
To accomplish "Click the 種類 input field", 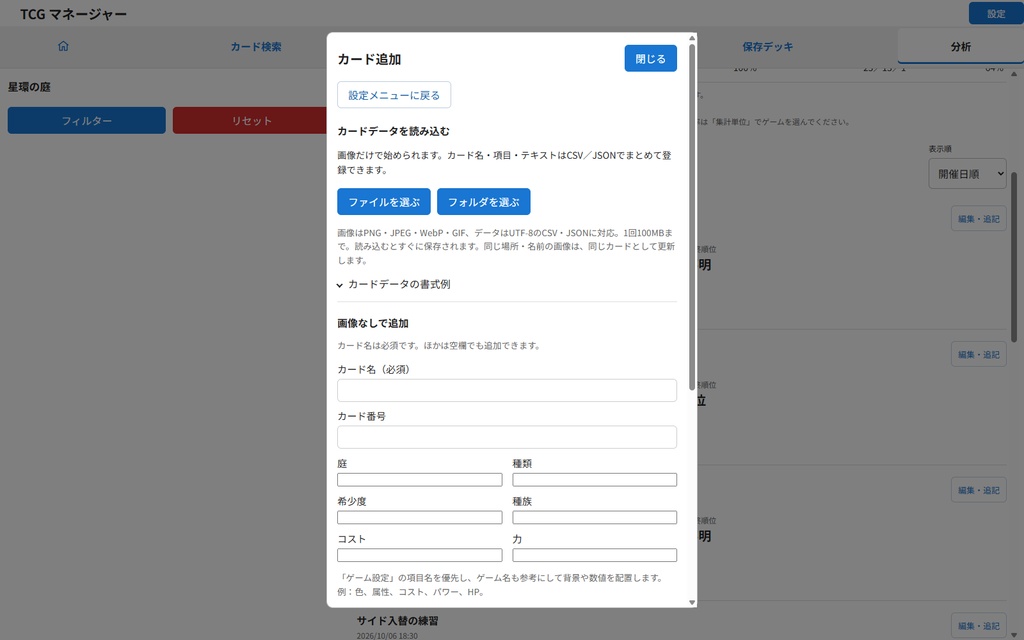I will coord(594,480).
